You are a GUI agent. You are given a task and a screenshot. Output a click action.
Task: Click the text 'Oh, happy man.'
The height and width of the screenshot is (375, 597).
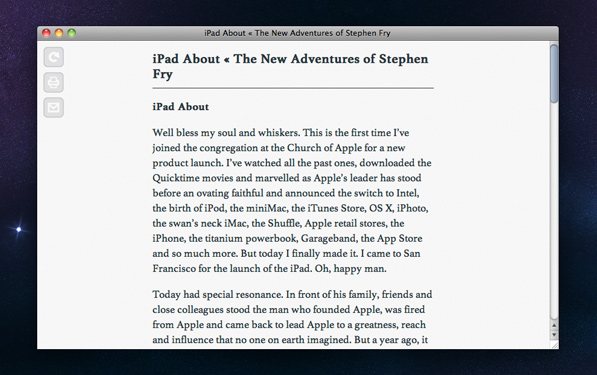(x=350, y=269)
